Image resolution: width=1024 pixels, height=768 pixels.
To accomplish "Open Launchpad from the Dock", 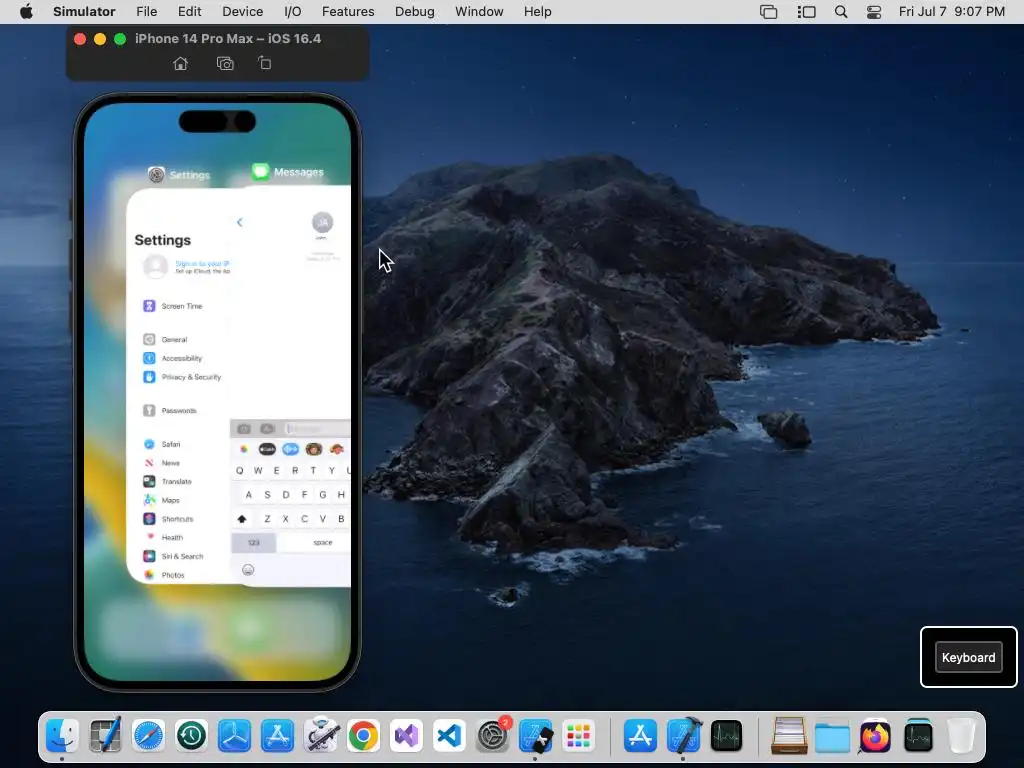I will coord(579,735).
